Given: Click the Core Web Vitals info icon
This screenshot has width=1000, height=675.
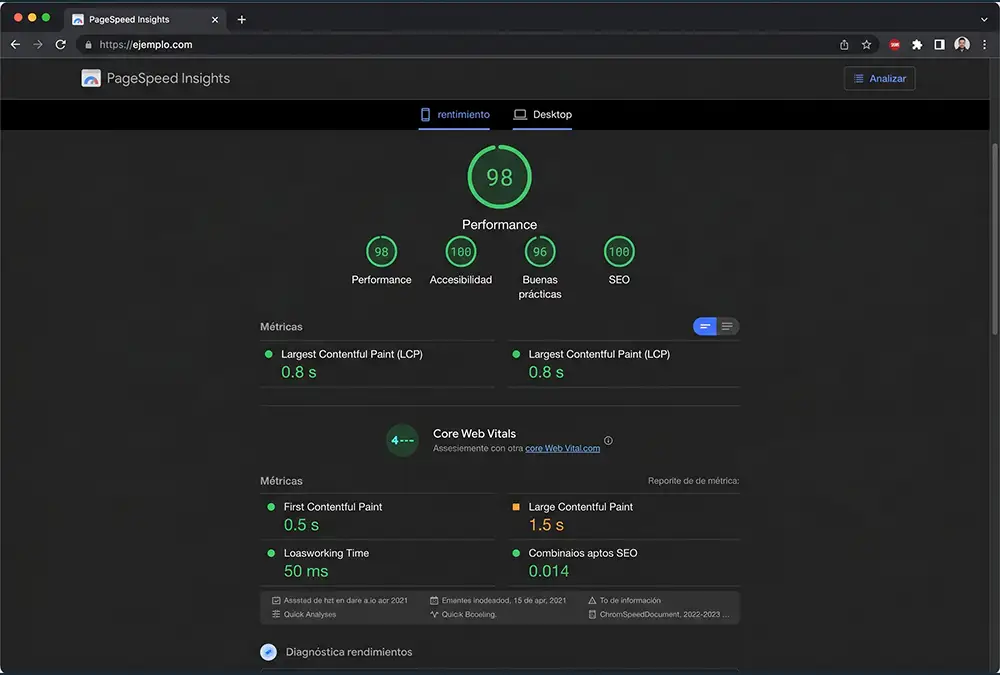Looking at the screenshot, I should point(608,440).
